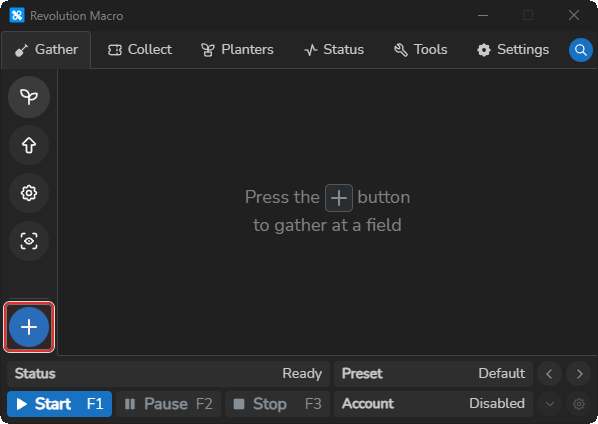Click the Stop F3 button

pyautogui.click(x=277, y=404)
